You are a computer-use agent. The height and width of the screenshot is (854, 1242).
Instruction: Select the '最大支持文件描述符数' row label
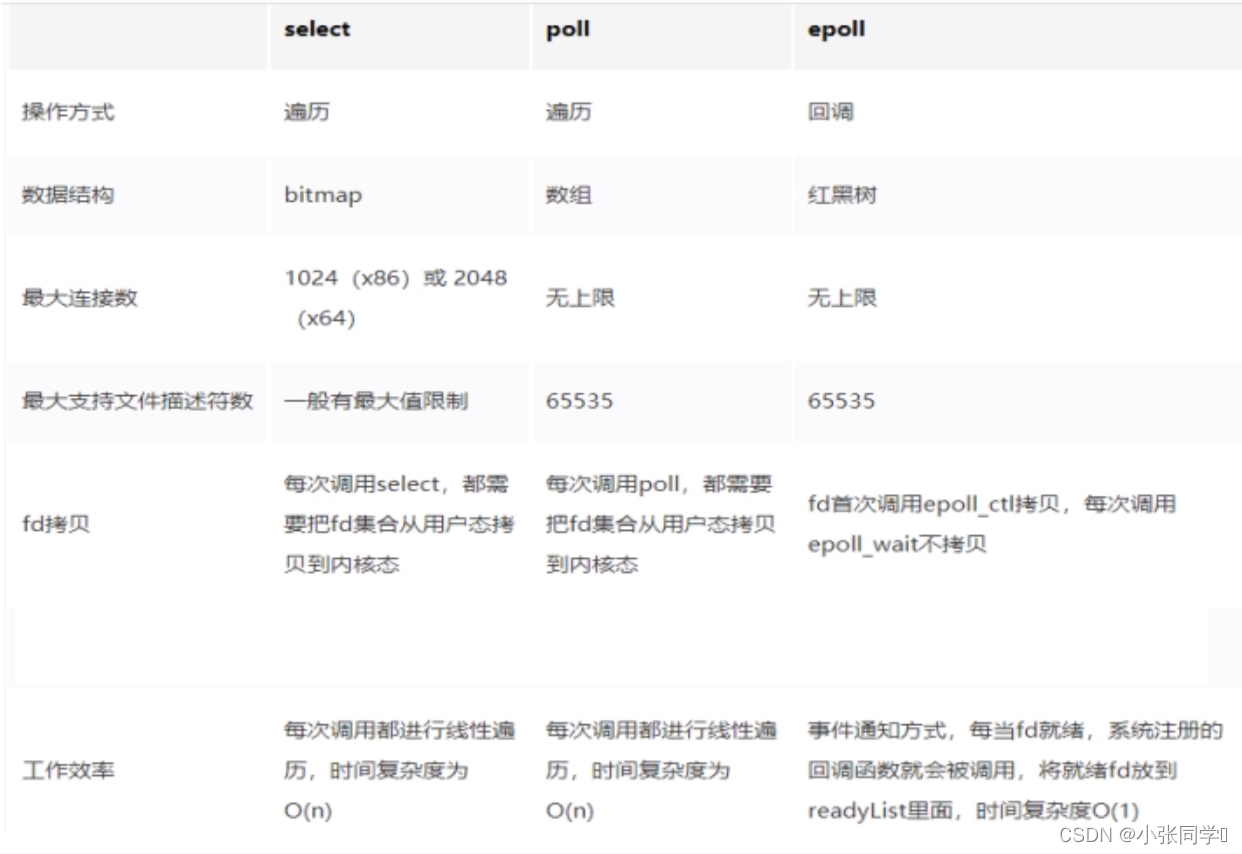pos(137,401)
